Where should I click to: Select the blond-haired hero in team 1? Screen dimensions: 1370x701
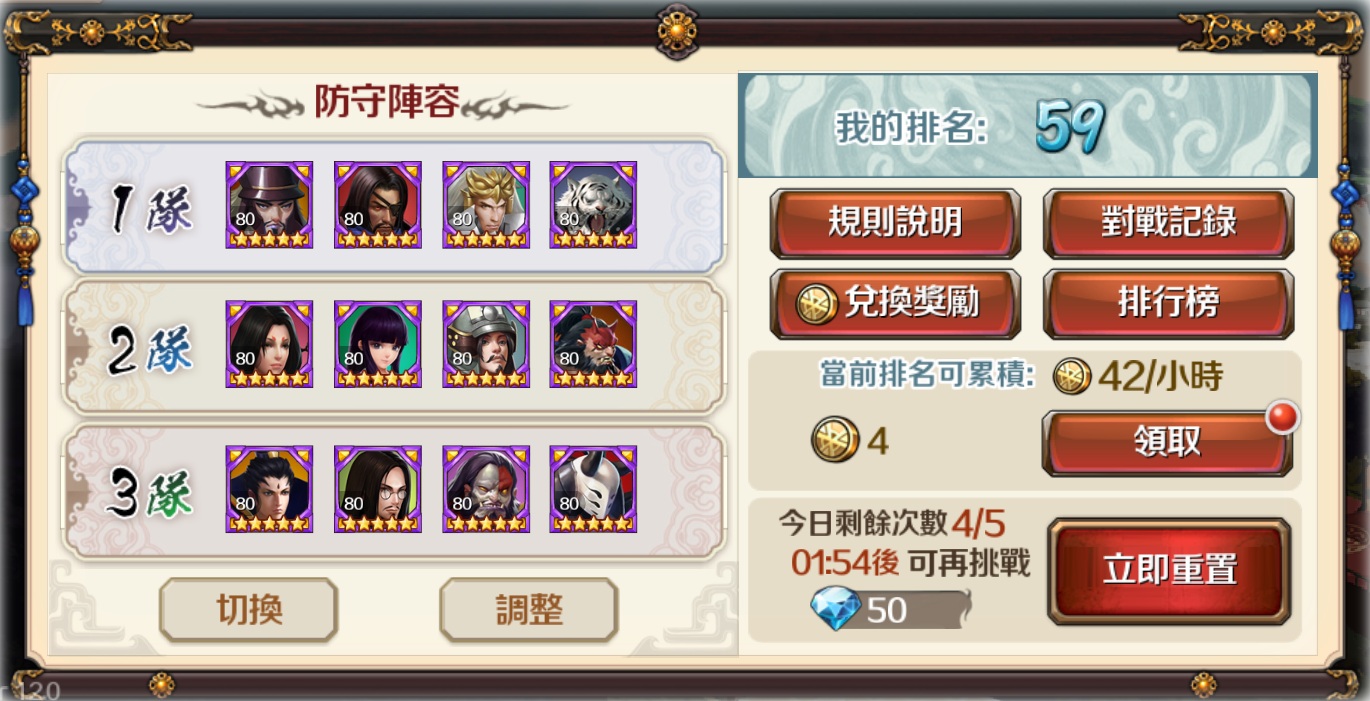pyautogui.click(x=485, y=205)
